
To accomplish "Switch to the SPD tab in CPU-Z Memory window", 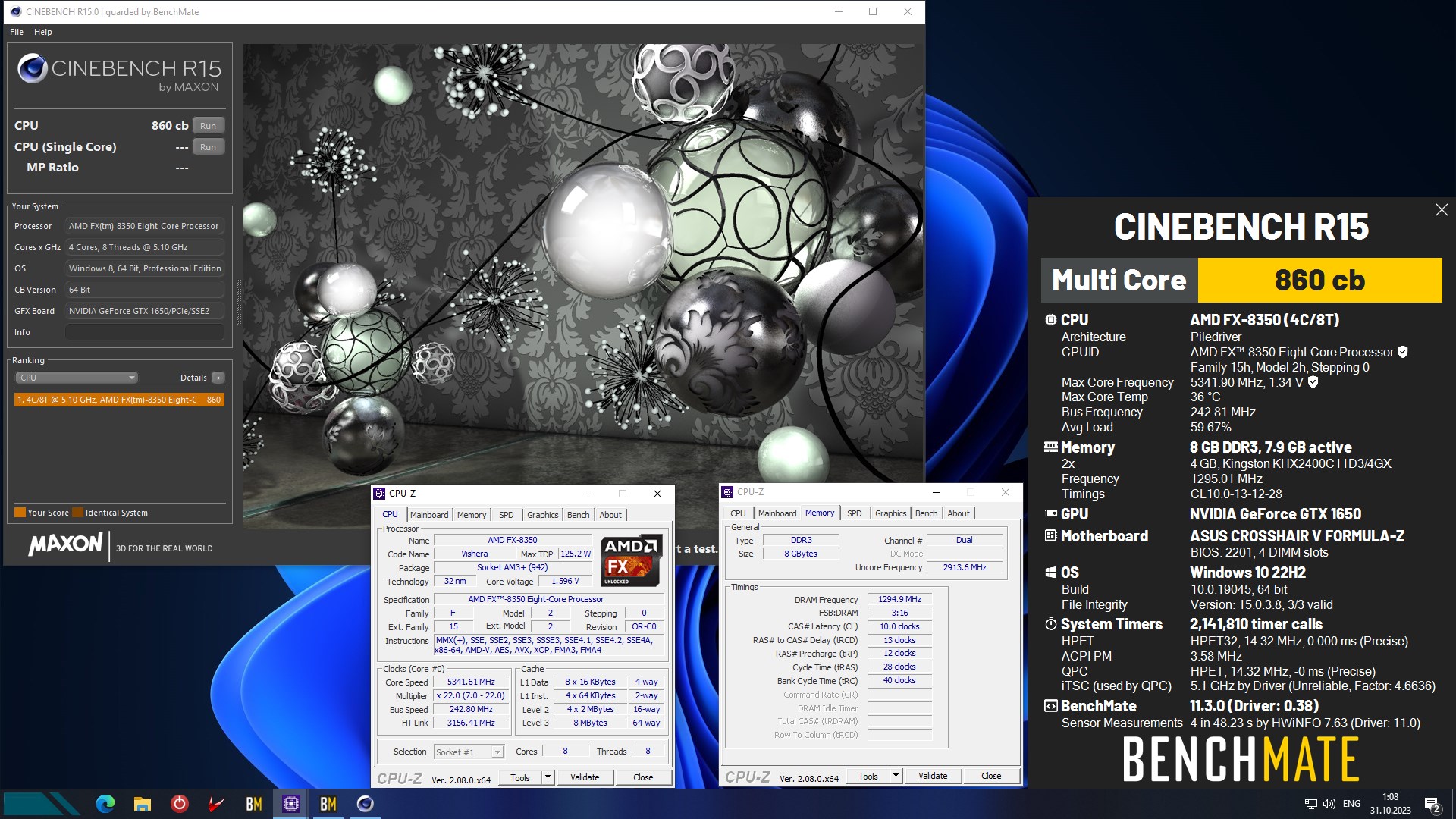I will tap(855, 513).
